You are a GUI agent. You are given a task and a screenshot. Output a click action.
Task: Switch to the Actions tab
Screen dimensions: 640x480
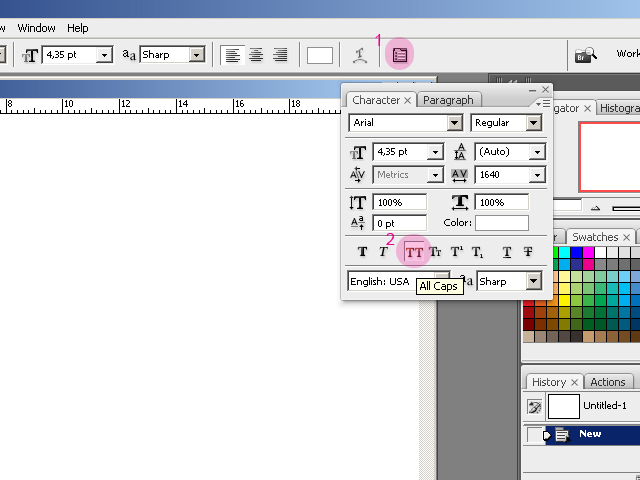607,382
